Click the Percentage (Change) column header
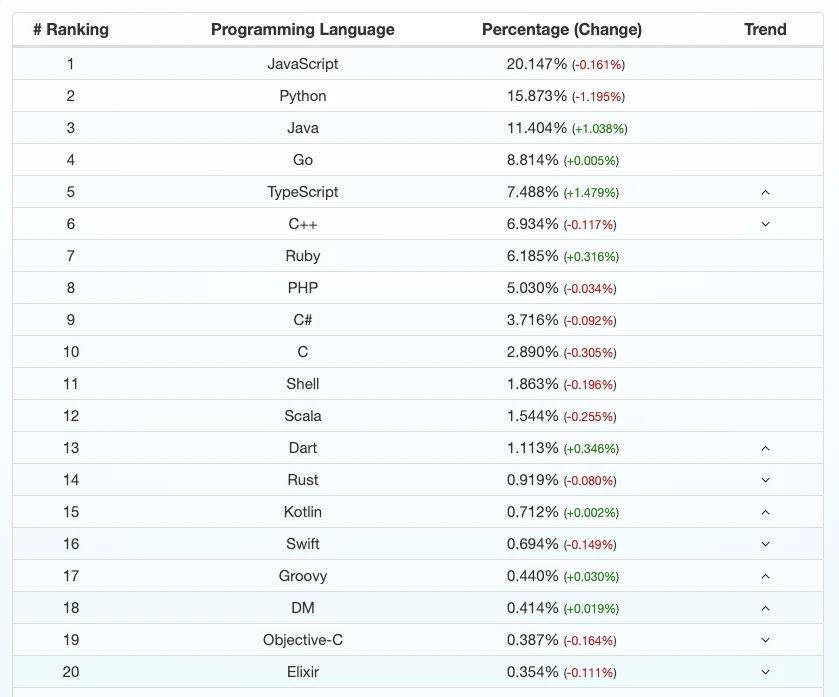The image size is (839, 697). click(562, 30)
